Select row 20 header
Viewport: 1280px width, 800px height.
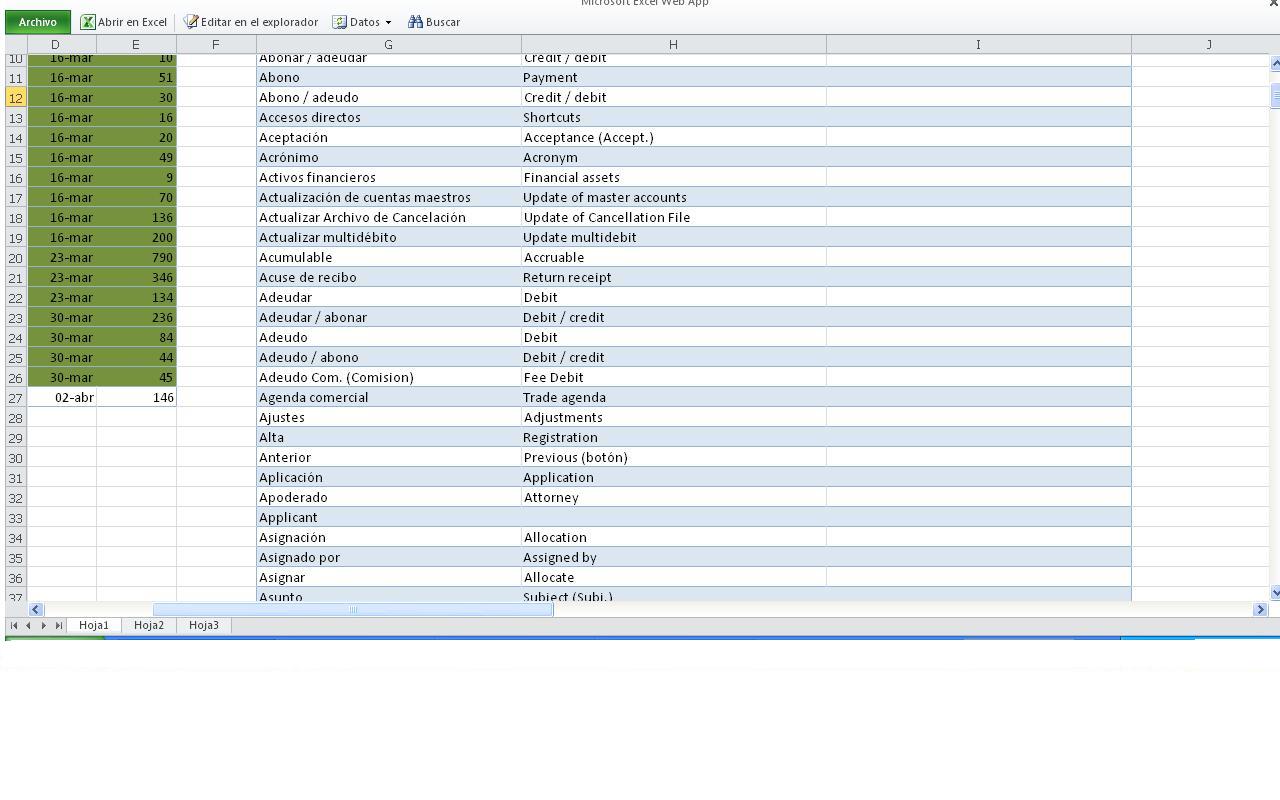(x=16, y=257)
